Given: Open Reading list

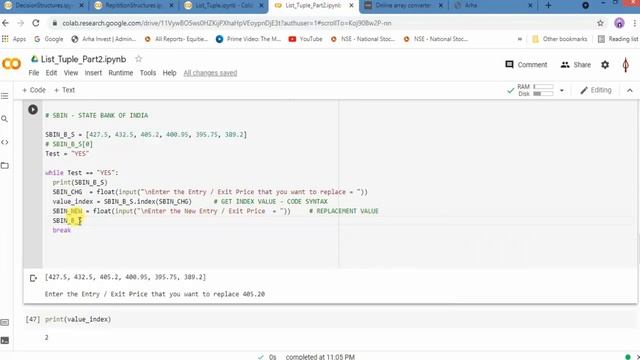Looking at the screenshot, I should click(618, 39).
